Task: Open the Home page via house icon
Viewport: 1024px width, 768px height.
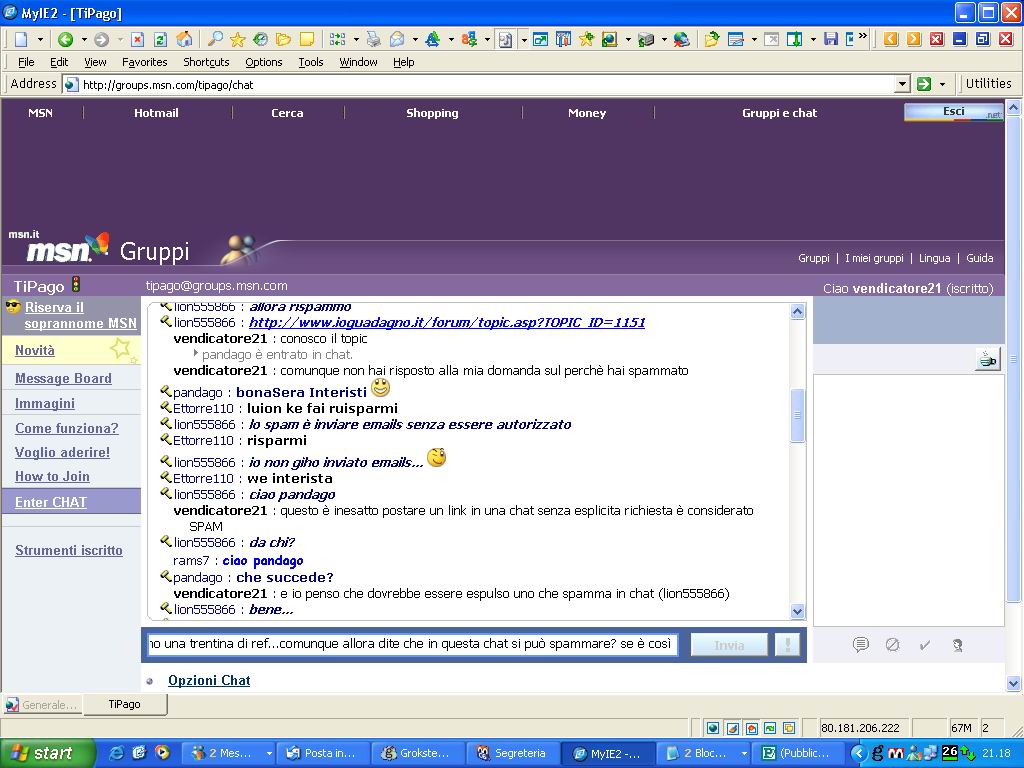Action: [185, 39]
